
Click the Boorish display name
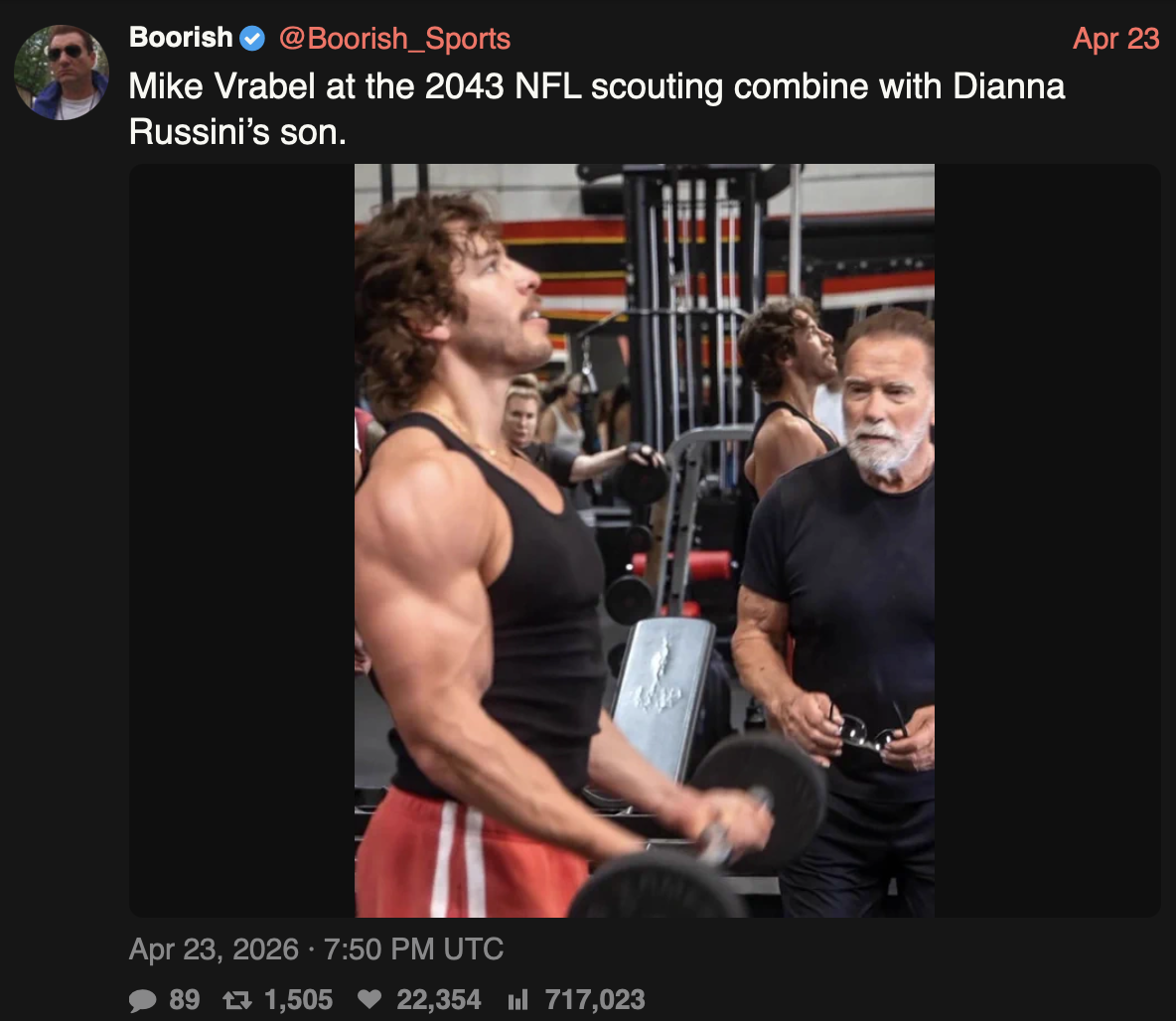tap(181, 38)
